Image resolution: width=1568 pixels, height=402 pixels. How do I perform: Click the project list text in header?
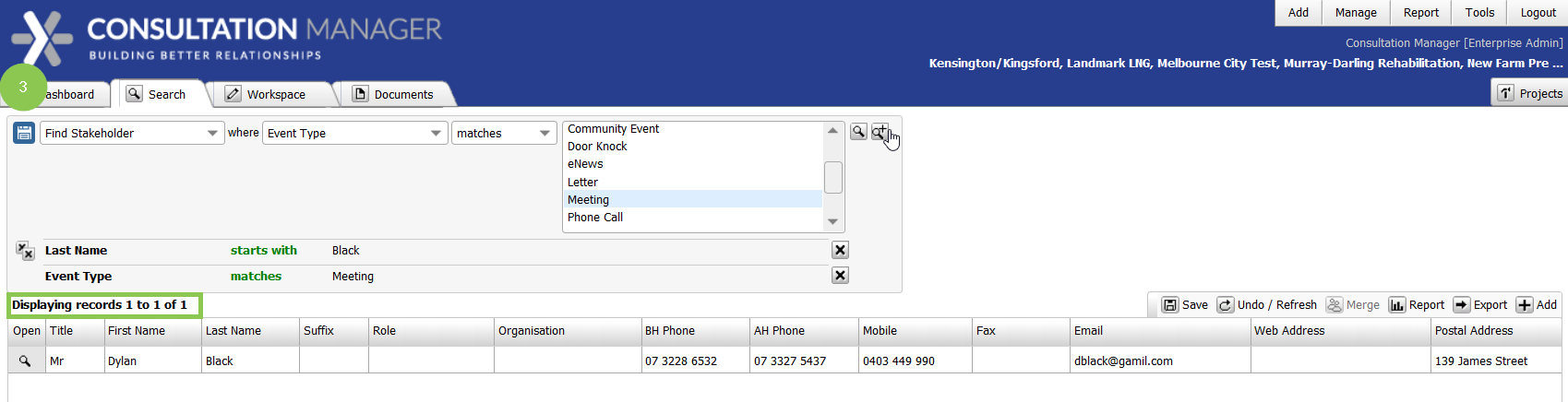[1246, 64]
